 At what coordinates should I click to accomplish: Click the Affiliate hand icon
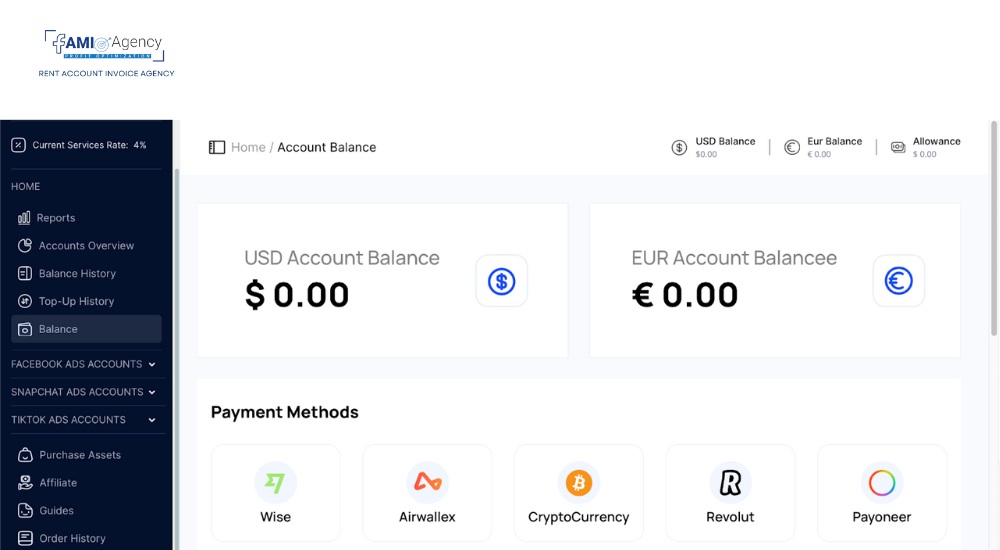click(25, 483)
